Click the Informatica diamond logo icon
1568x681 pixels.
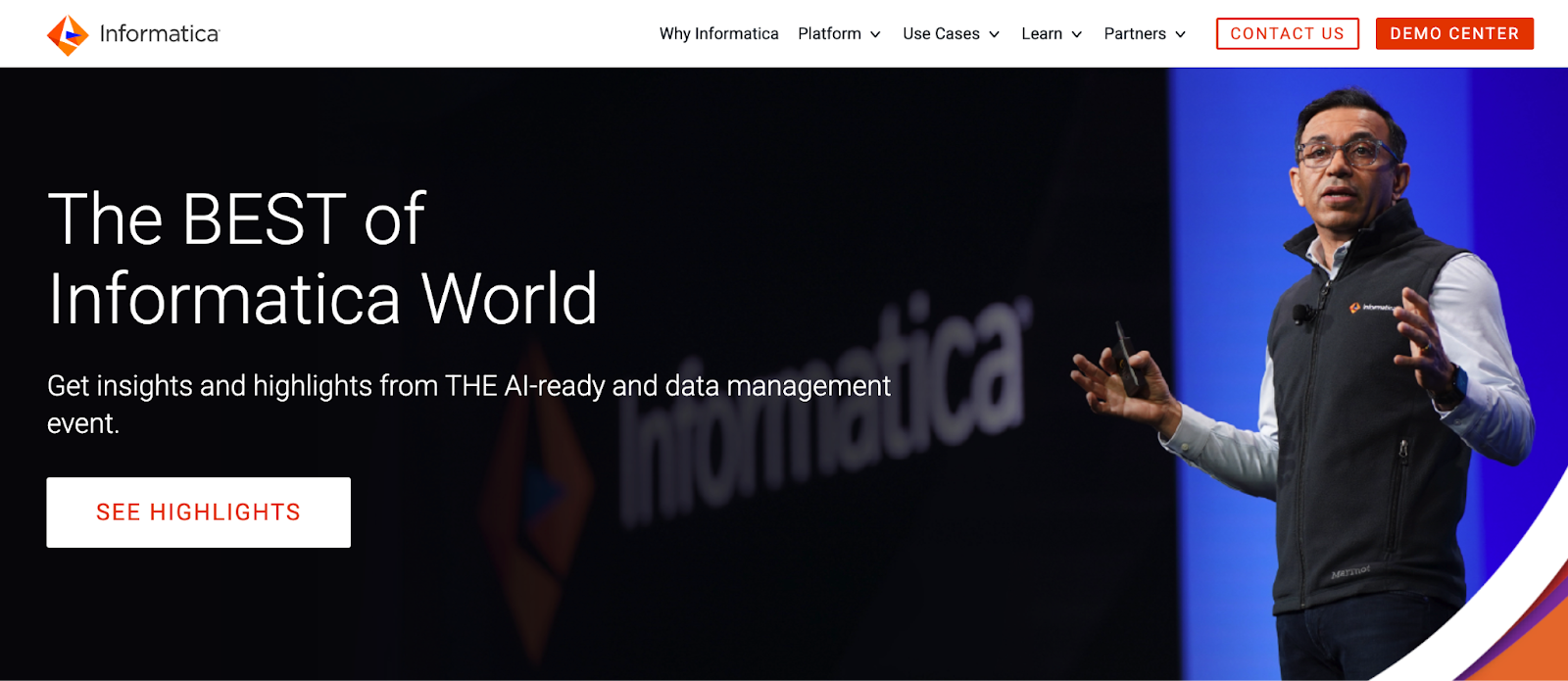point(68,35)
